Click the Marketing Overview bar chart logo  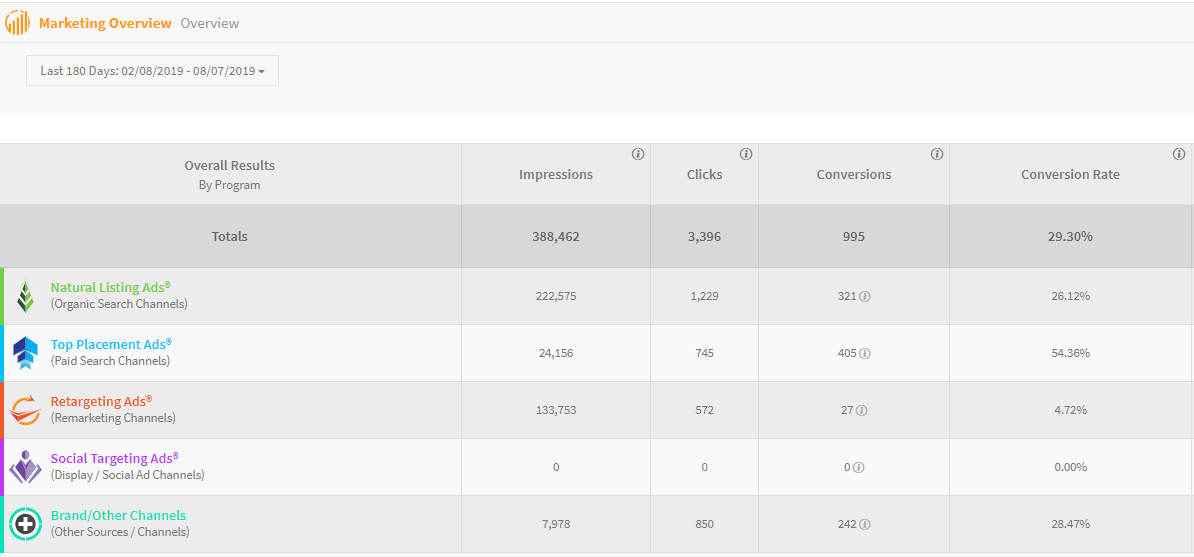click(17, 22)
